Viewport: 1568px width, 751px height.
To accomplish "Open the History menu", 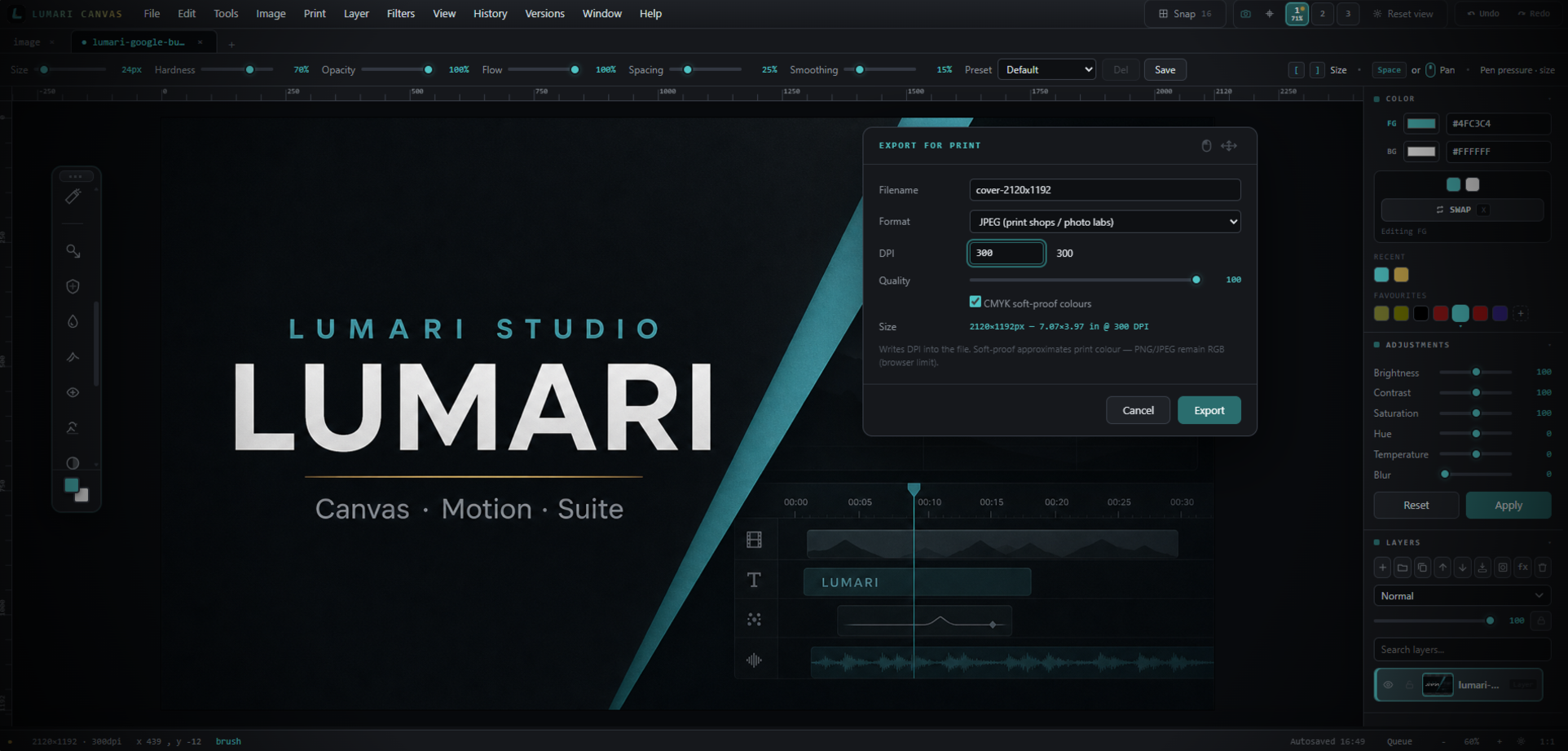I will (490, 14).
